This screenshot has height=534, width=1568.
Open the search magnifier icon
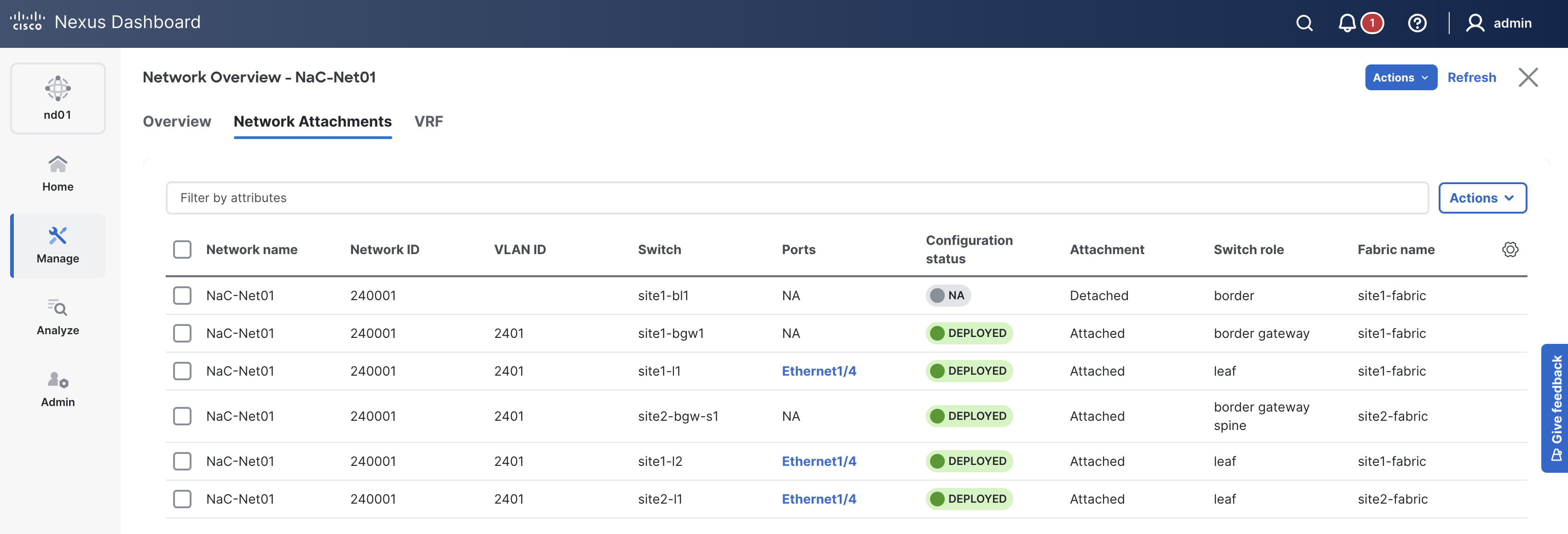click(x=1304, y=23)
